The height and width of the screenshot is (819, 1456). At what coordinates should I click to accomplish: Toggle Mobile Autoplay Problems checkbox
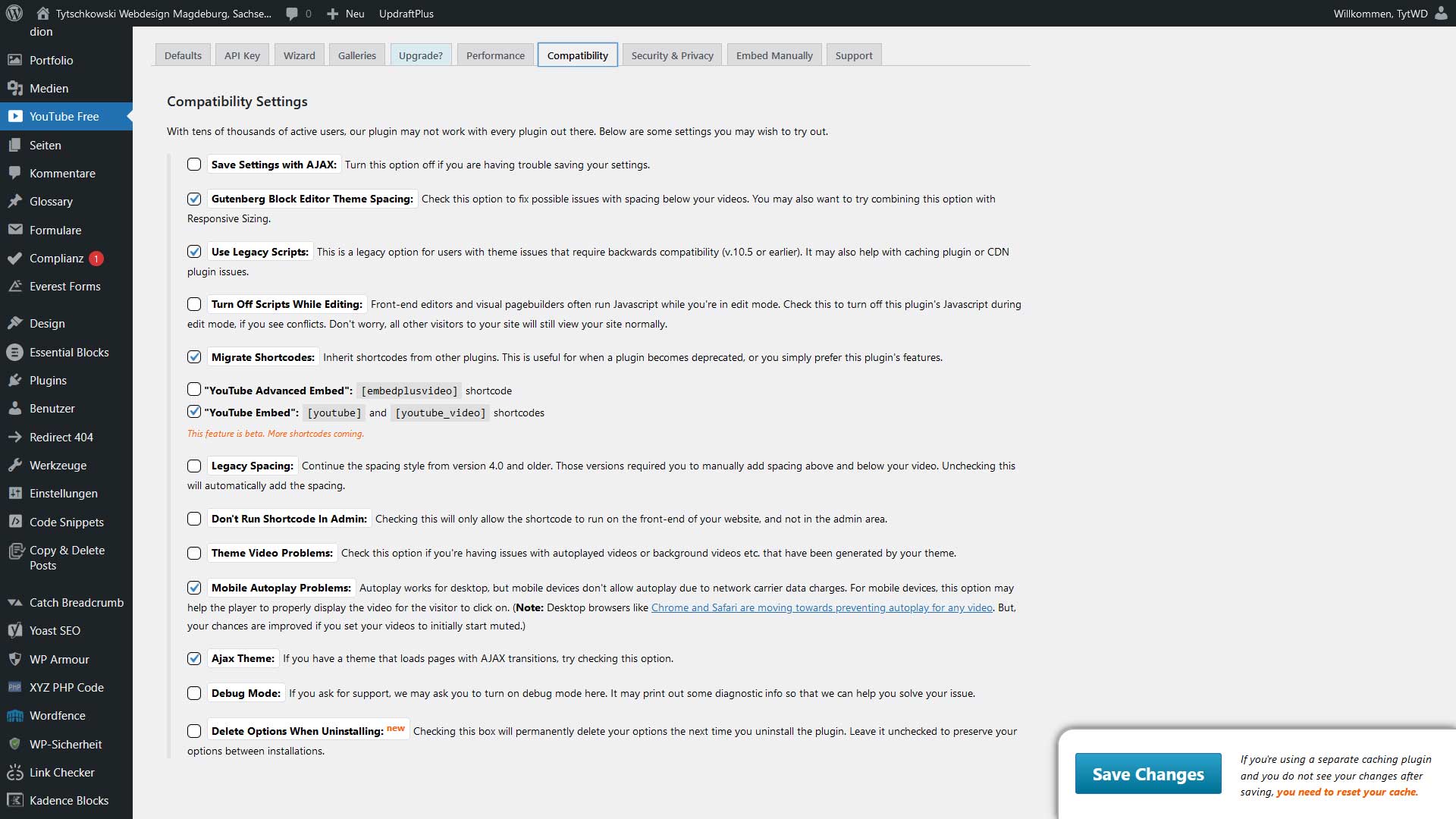(x=194, y=588)
